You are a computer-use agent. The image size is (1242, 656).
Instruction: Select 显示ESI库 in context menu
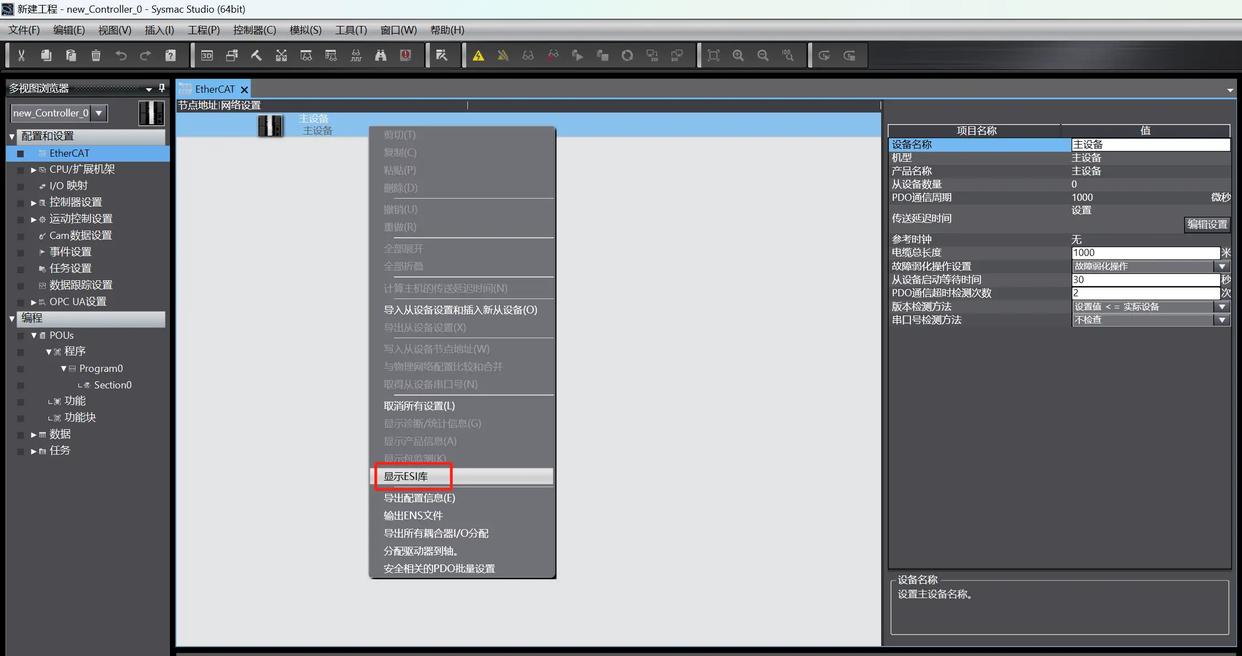click(x=406, y=477)
